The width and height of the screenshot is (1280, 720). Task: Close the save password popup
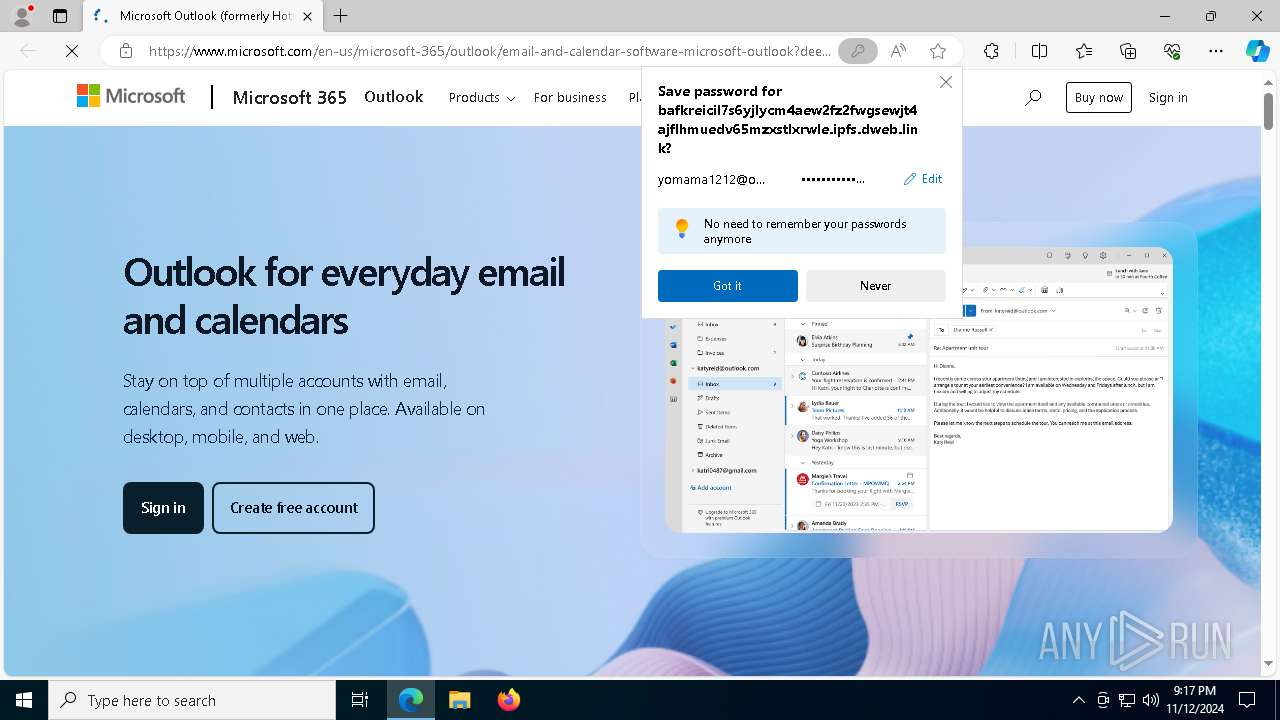(x=946, y=82)
